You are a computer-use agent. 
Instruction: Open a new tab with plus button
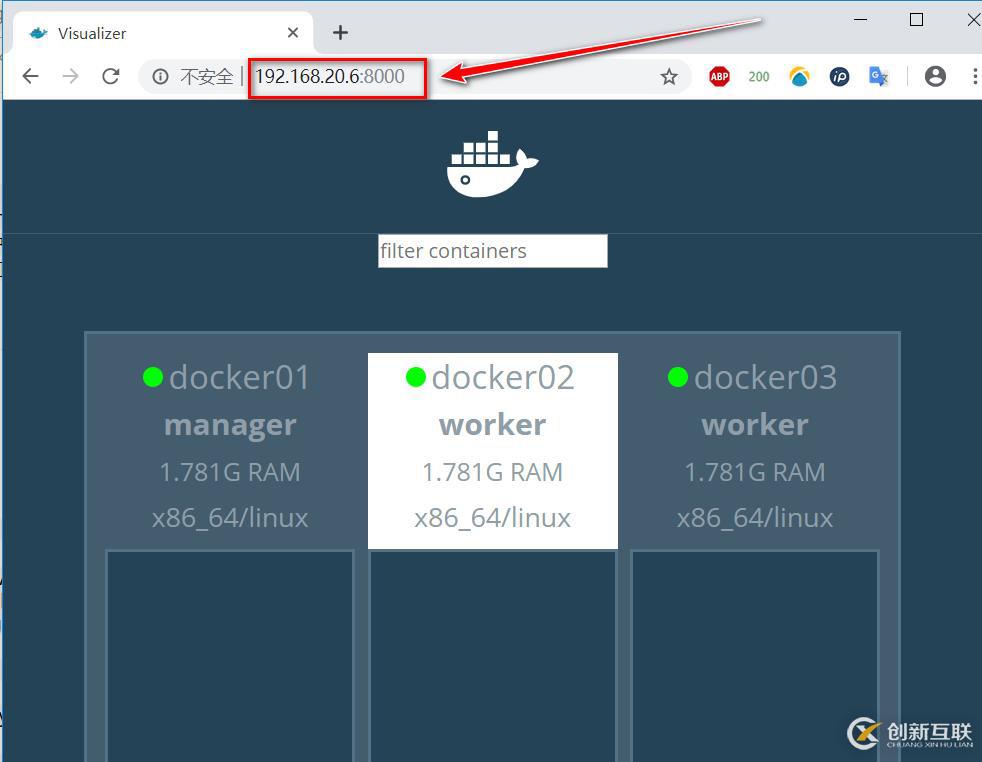[x=340, y=33]
